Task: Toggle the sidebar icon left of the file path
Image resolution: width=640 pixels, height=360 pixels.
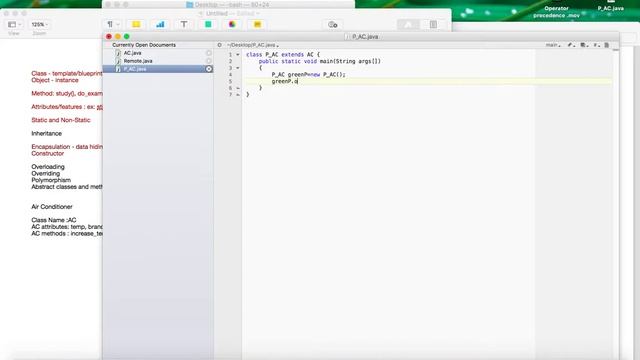Action: (219, 45)
